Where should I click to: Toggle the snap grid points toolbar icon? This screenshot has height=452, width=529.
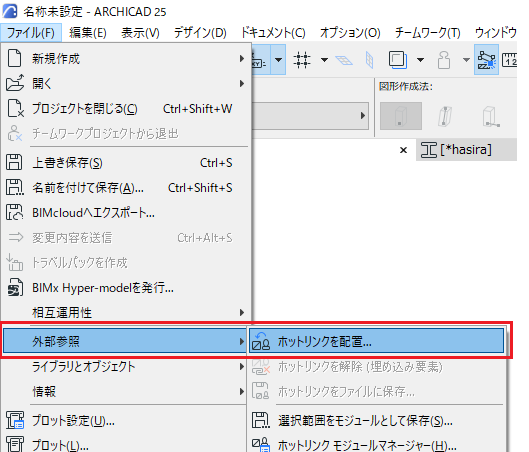302,60
